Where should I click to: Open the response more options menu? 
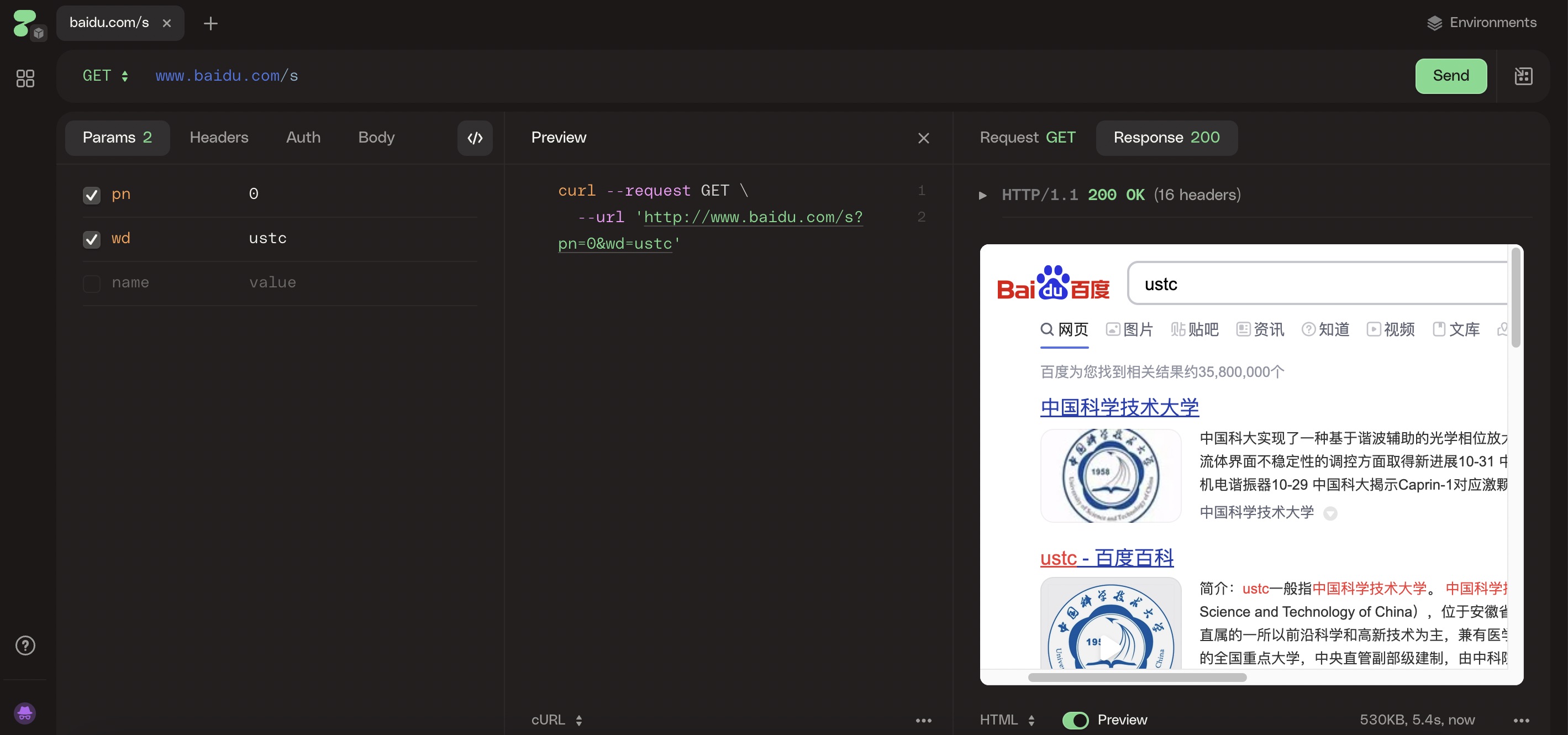point(1521,721)
